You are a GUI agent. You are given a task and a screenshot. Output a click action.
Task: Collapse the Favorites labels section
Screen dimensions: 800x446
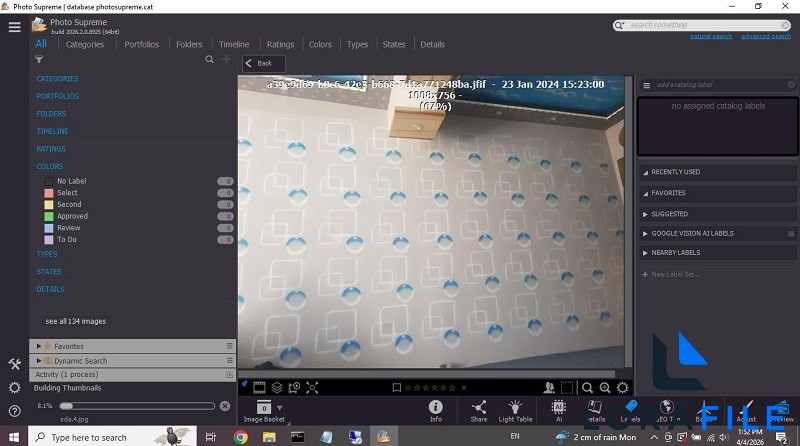645,193
